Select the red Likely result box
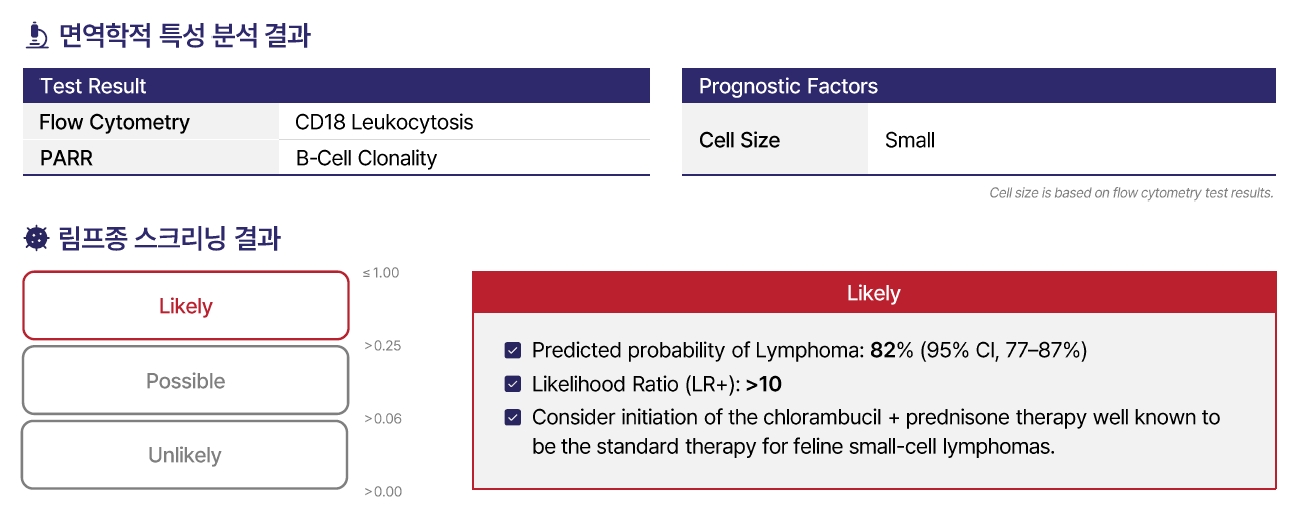The image size is (1296, 513). (x=186, y=306)
